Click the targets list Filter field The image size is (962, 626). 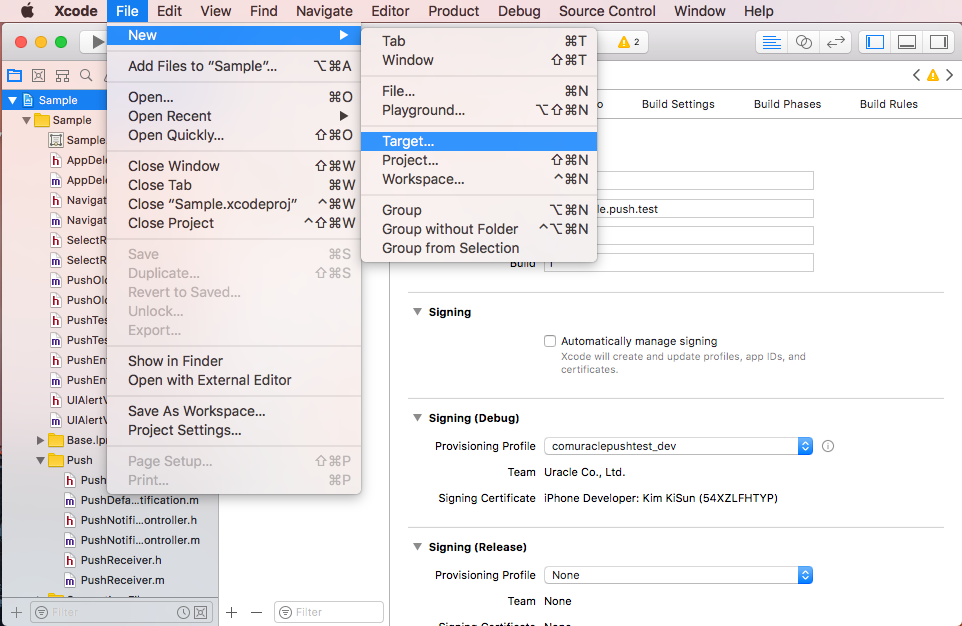[329, 612]
